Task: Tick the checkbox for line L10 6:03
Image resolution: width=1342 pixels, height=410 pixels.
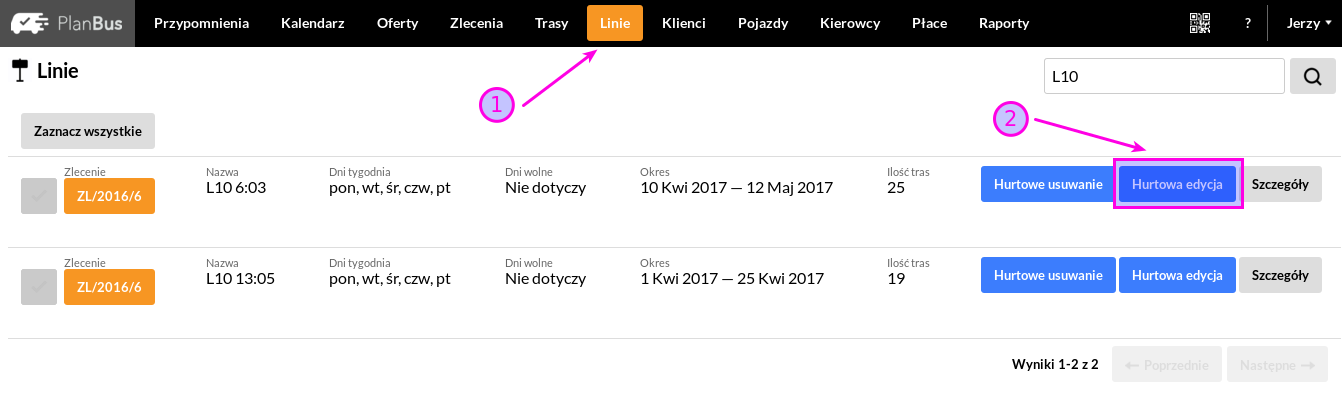Action: click(38, 197)
